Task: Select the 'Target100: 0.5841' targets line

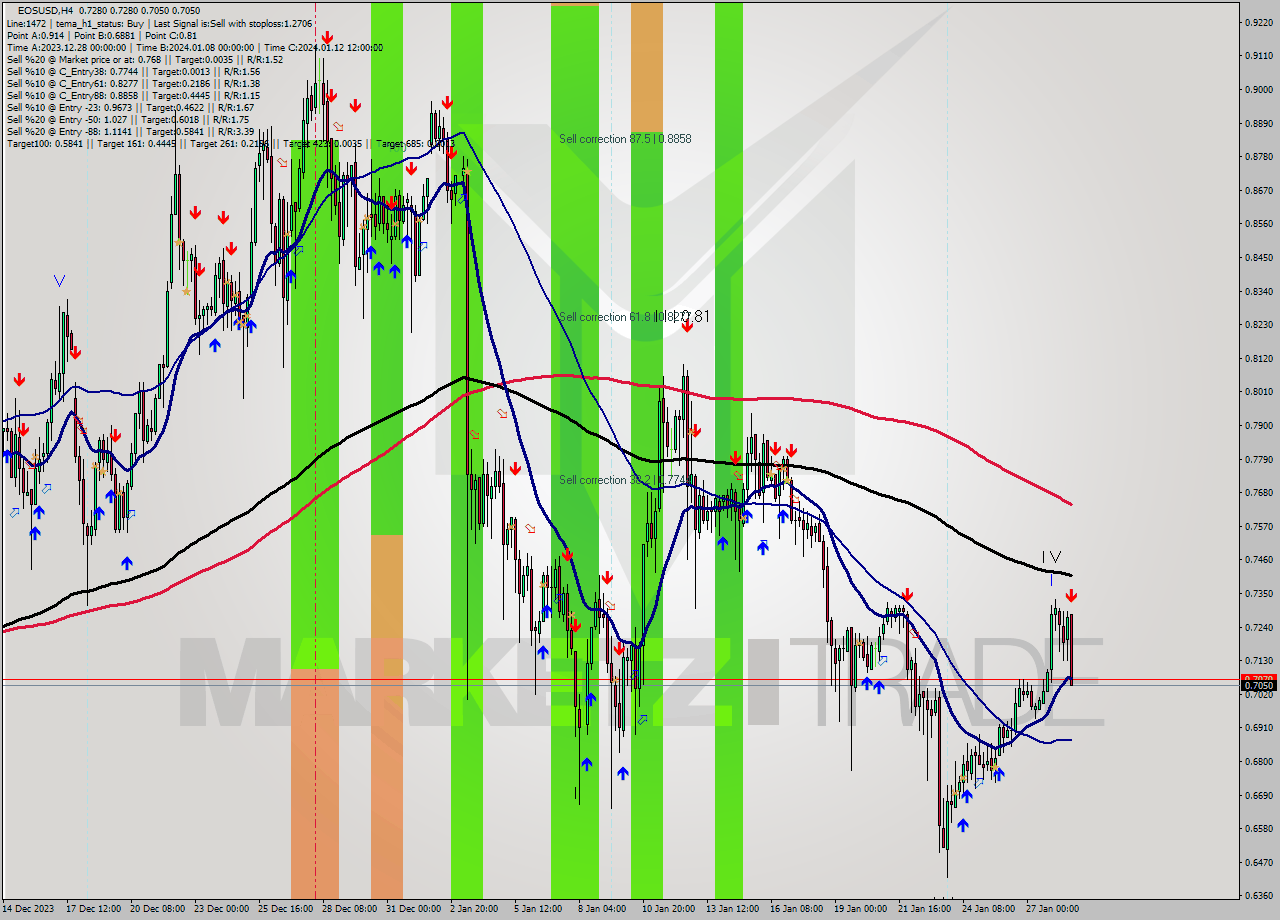Action: point(230,143)
